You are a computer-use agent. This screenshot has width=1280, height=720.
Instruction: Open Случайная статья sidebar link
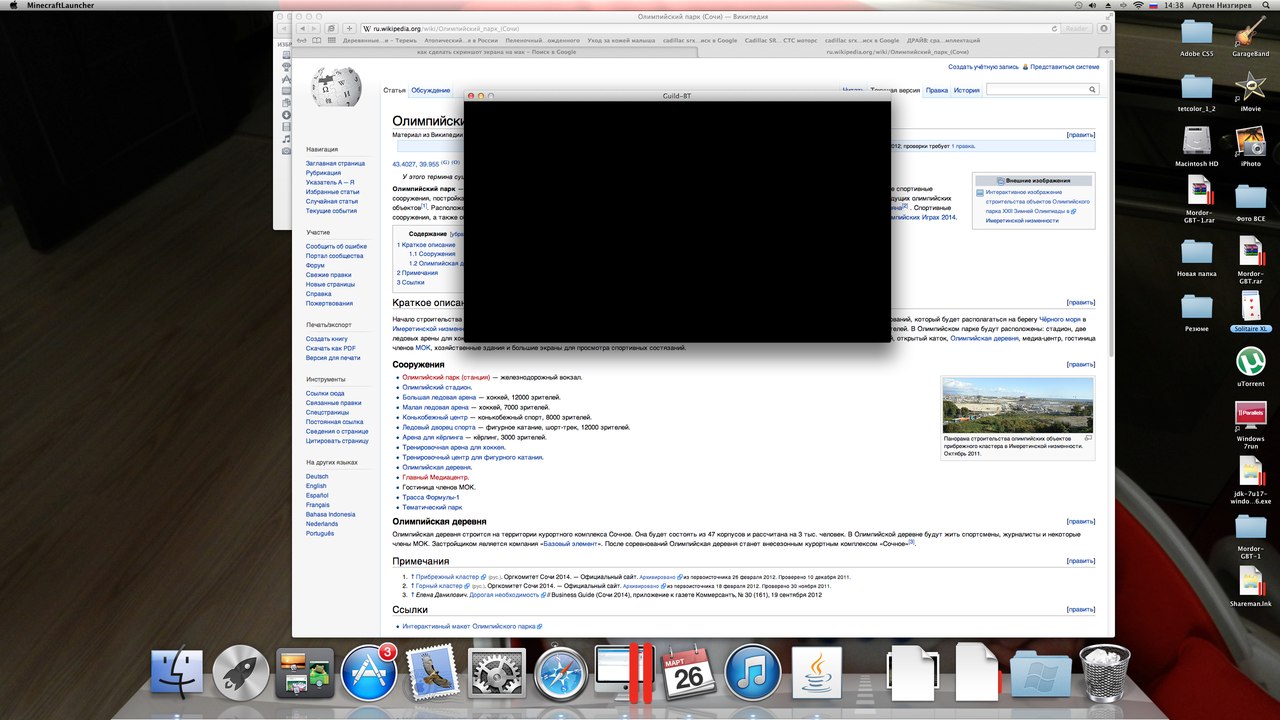tap(332, 201)
